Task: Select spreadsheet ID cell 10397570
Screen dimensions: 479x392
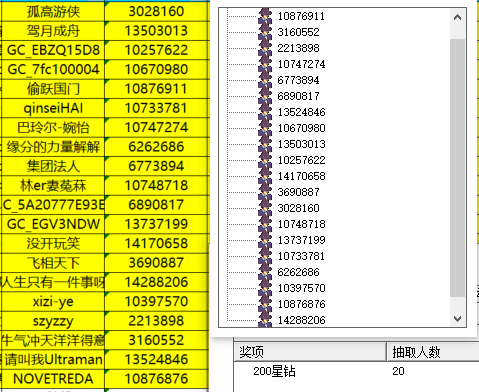Action: point(156,301)
